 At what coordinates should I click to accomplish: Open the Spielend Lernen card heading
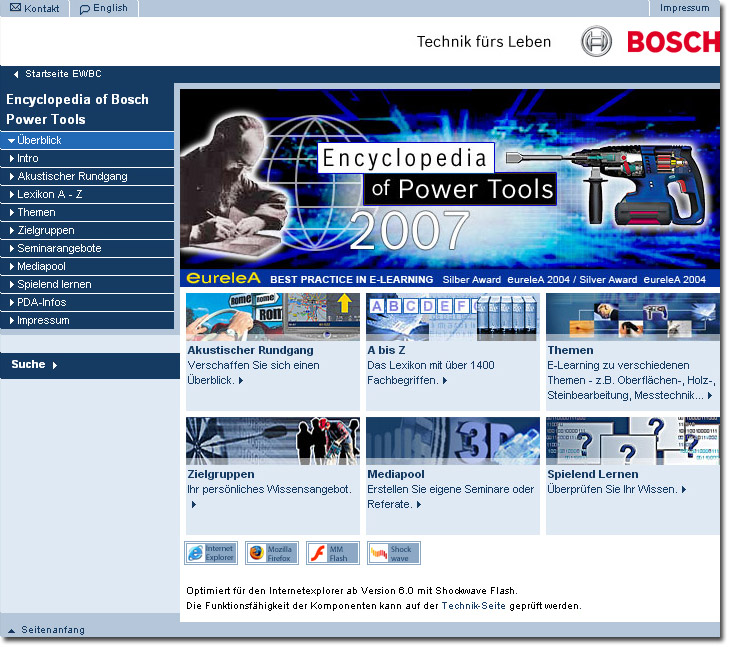tap(592, 475)
